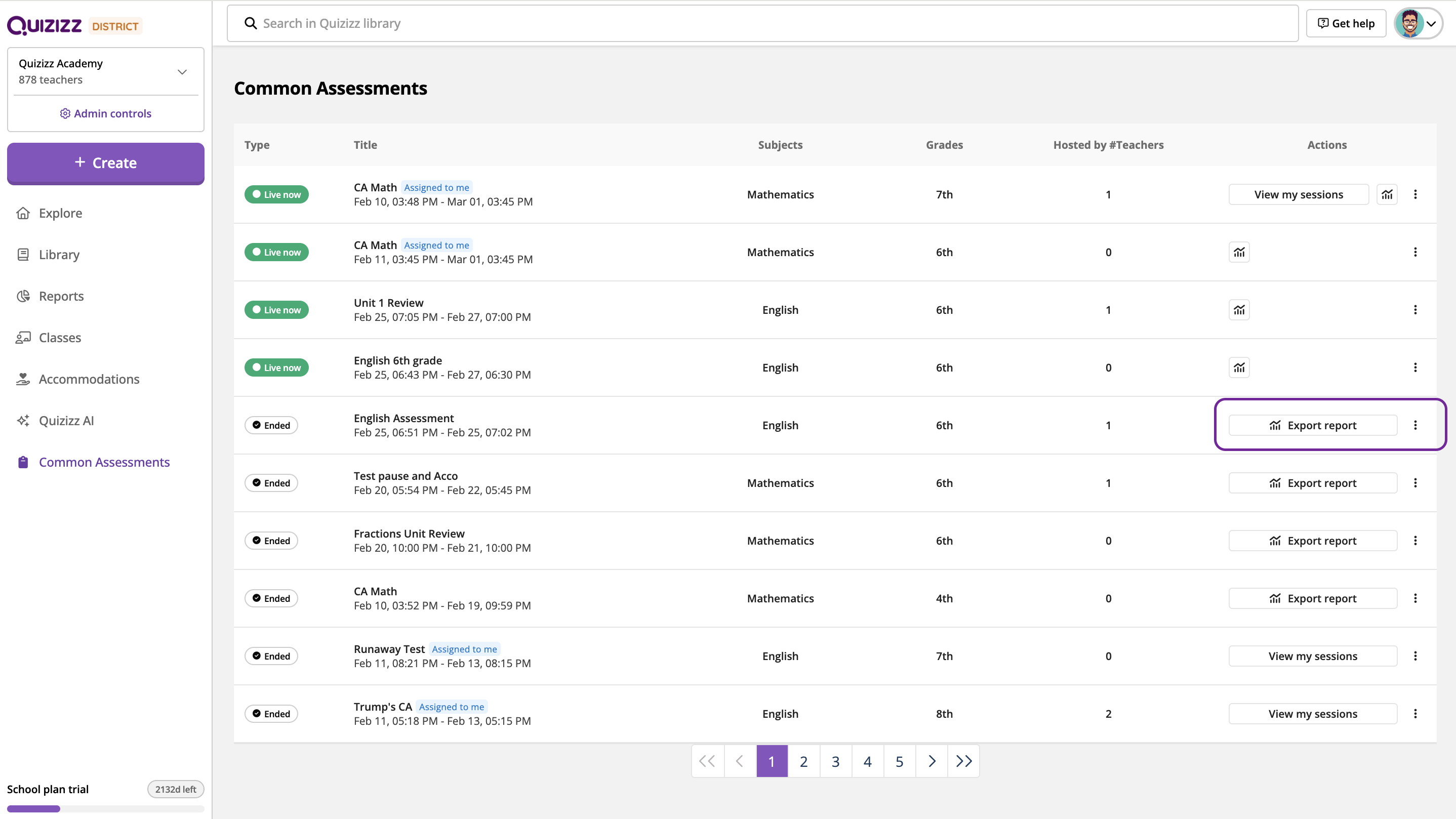Click the Title column header
1456x819 pixels.
pyautogui.click(x=365, y=145)
